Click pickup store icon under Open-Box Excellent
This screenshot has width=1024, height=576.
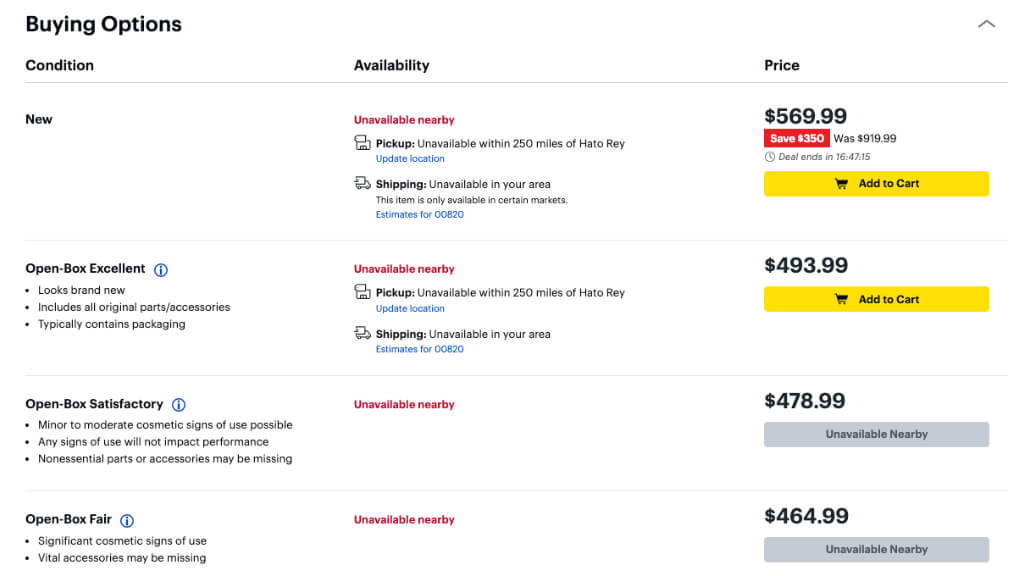[x=363, y=292]
